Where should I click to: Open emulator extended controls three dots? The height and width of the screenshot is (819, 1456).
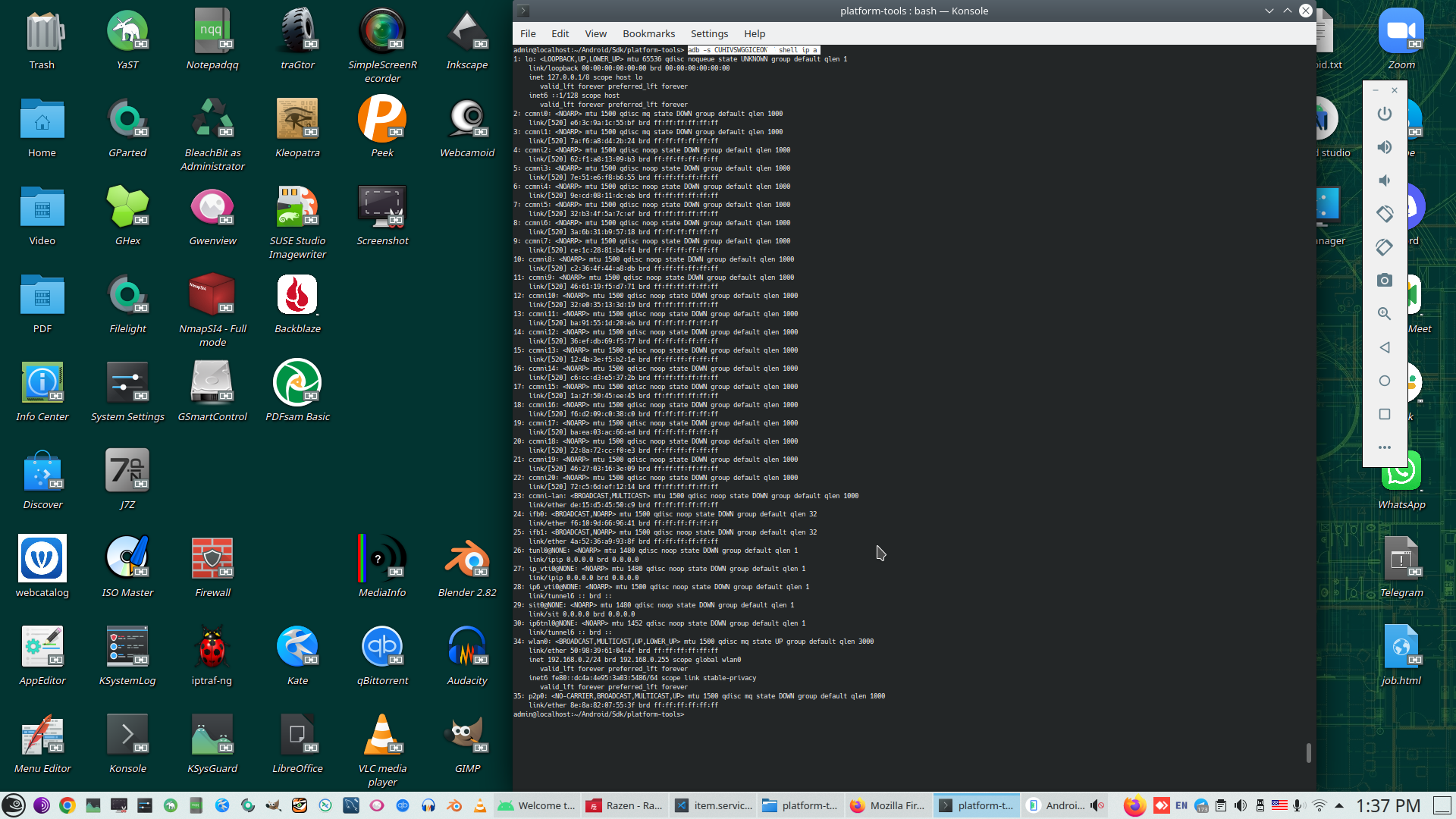click(x=1384, y=447)
